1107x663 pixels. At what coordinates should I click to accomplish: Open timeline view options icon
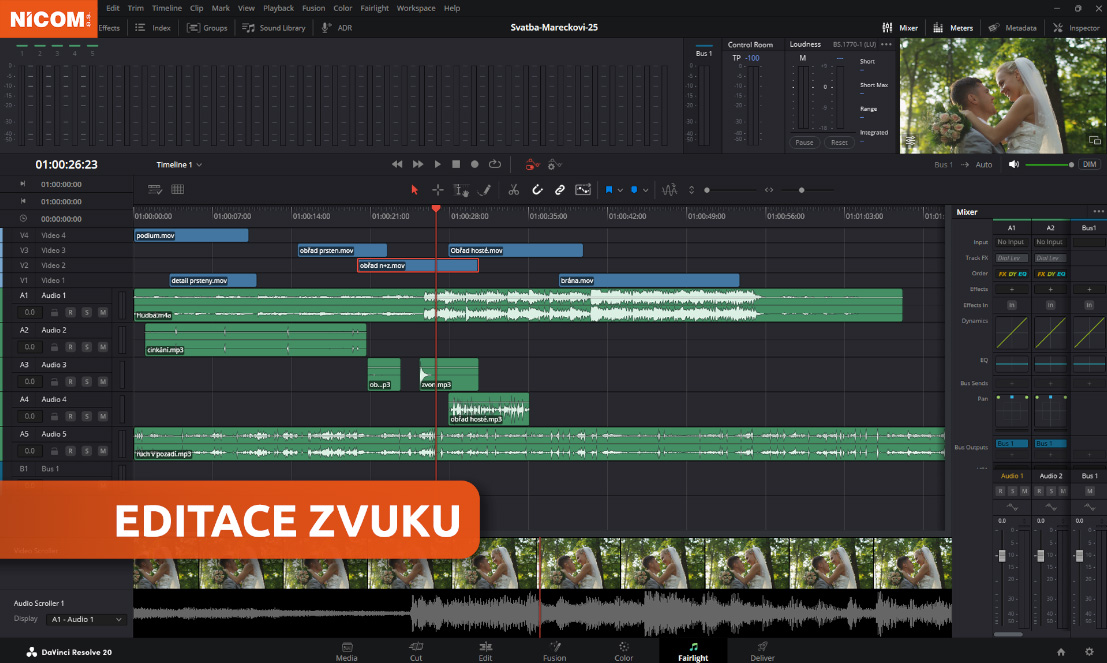(155, 189)
